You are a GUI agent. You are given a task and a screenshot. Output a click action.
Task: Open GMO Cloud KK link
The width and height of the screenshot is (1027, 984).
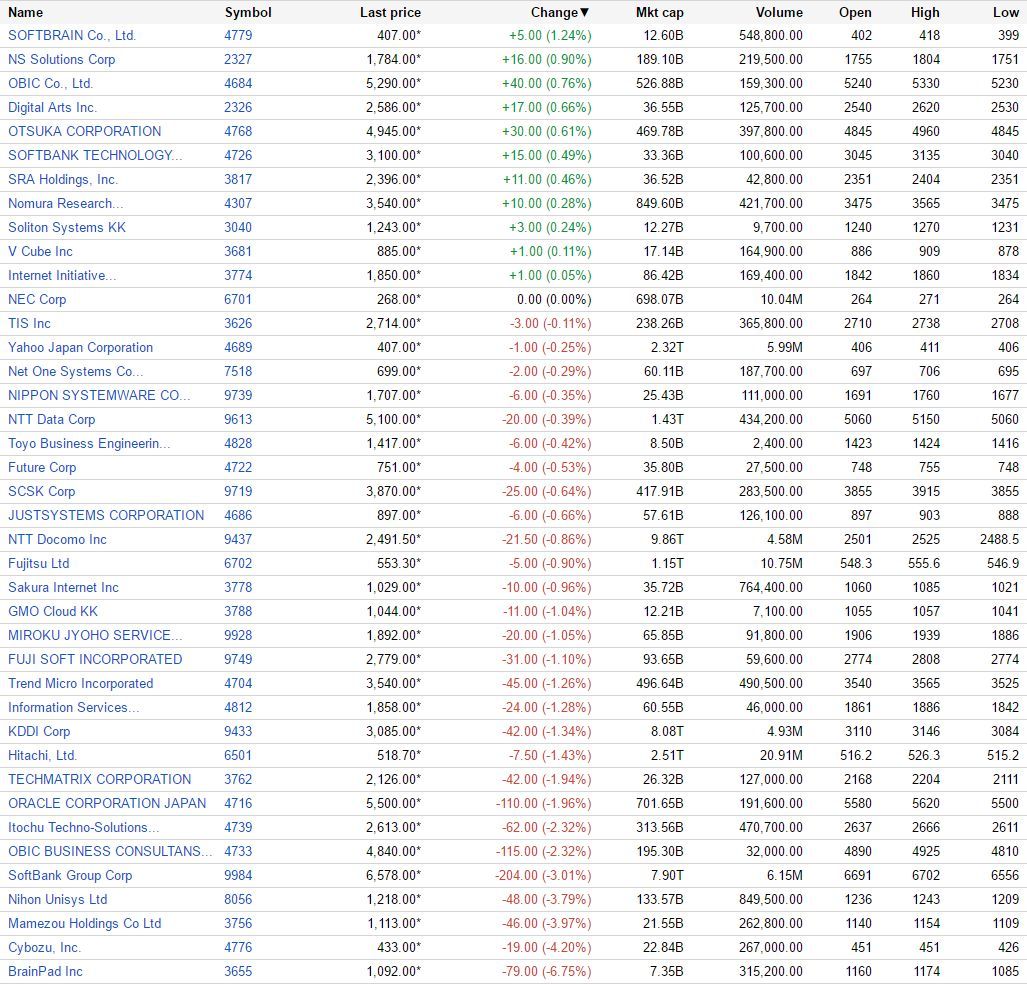52,612
